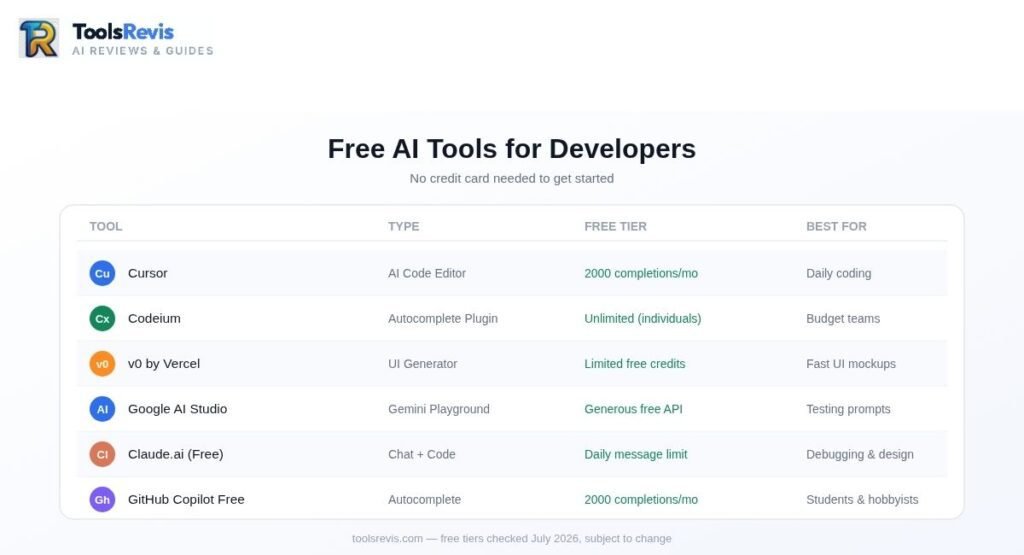The height and width of the screenshot is (555, 1024).
Task: Click the Free AI Tools for Developers heading
Action: click(512, 149)
